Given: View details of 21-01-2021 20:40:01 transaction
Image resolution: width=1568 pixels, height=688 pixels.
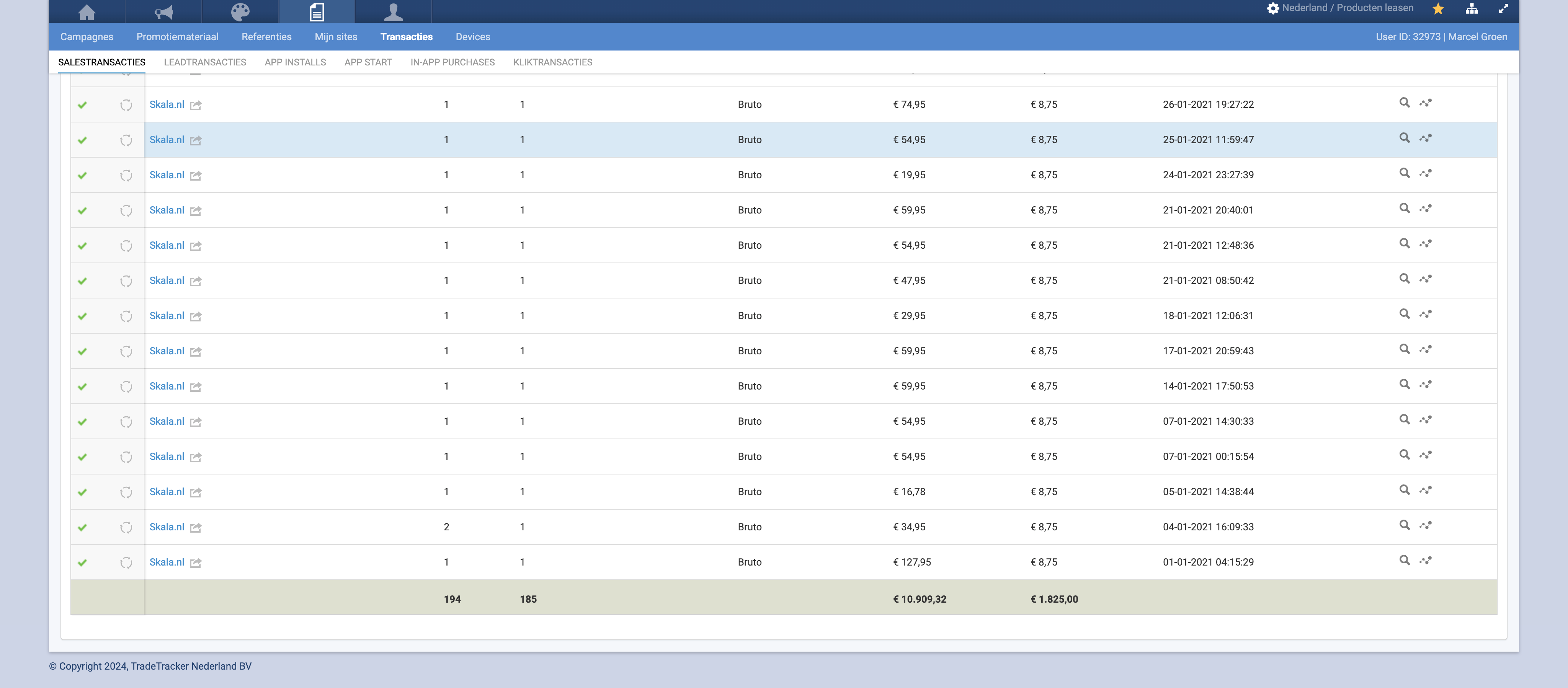Looking at the screenshot, I should click(1404, 209).
